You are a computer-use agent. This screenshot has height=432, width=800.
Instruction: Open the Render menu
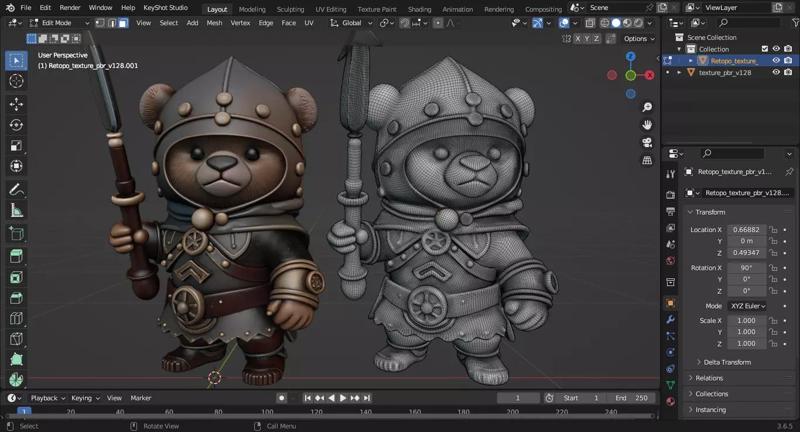point(70,8)
